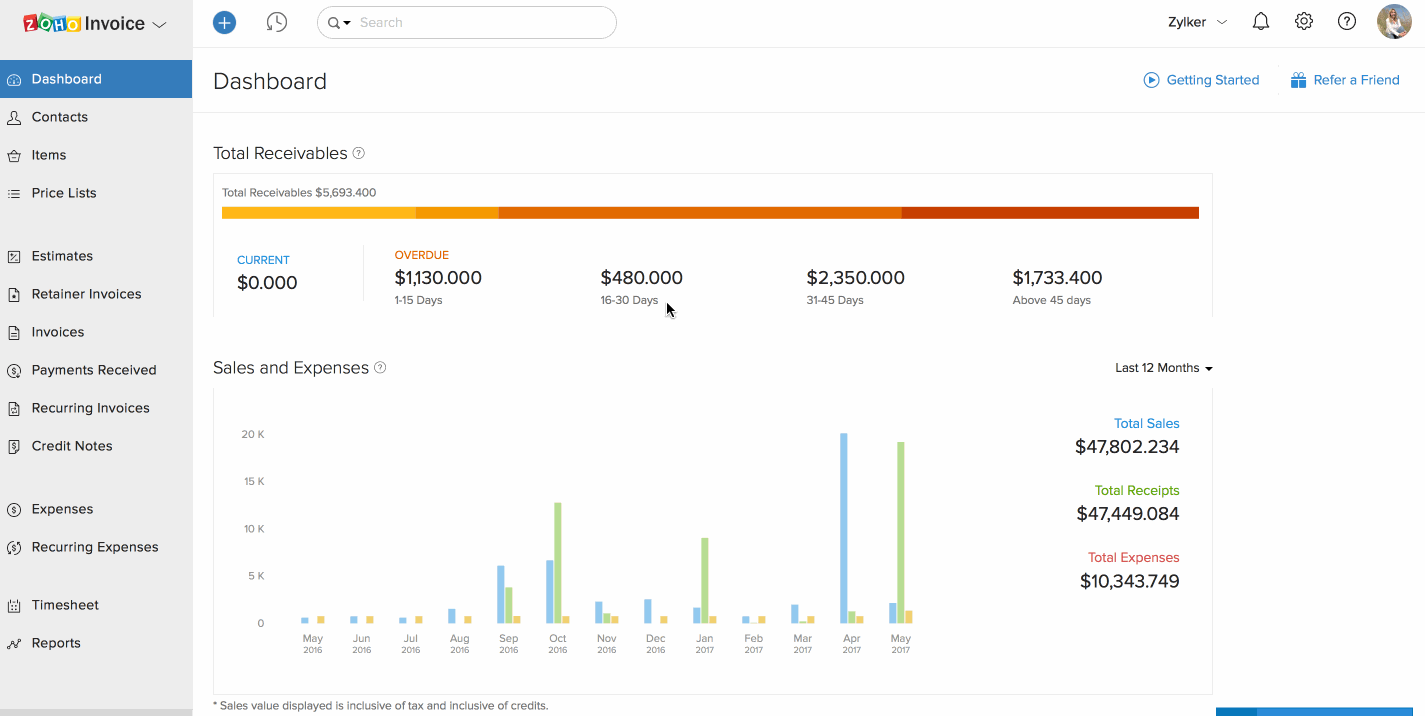Open the notifications bell icon
This screenshot has width=1425, height=716.
[1261, 22]
